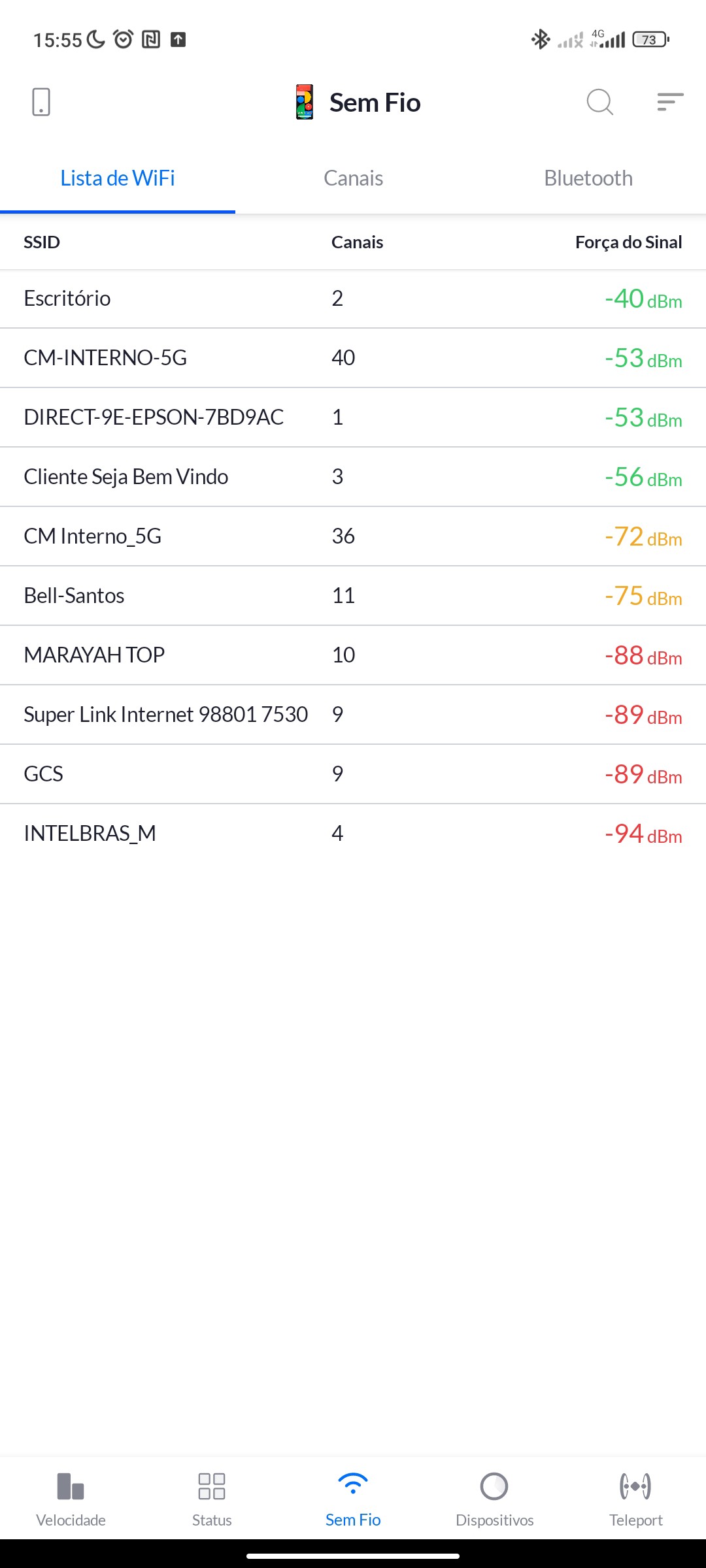Open the sort filter lines icon
The width and height of the screenshot is (706, 1568).
[670, 103]
